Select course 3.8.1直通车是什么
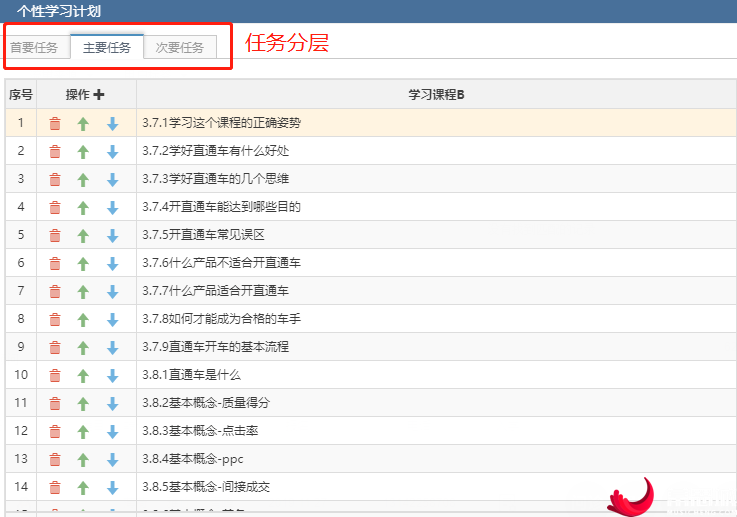The image size is (737, 517). pos(191,375)
